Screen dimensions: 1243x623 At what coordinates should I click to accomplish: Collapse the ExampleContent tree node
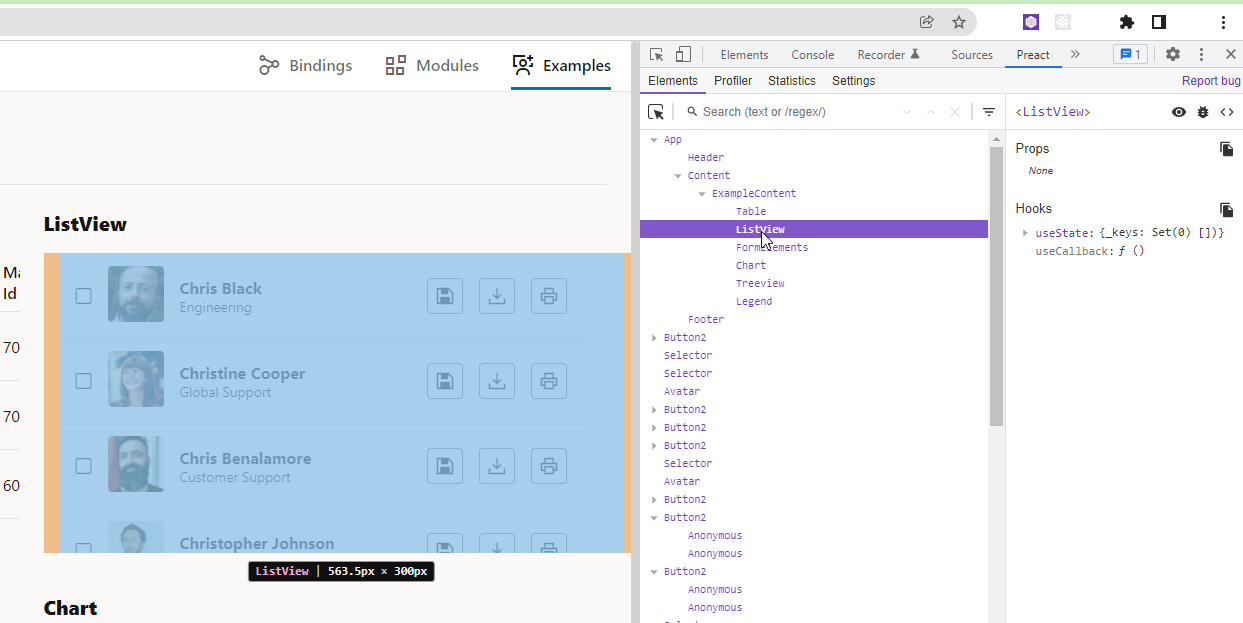[702, 194]
